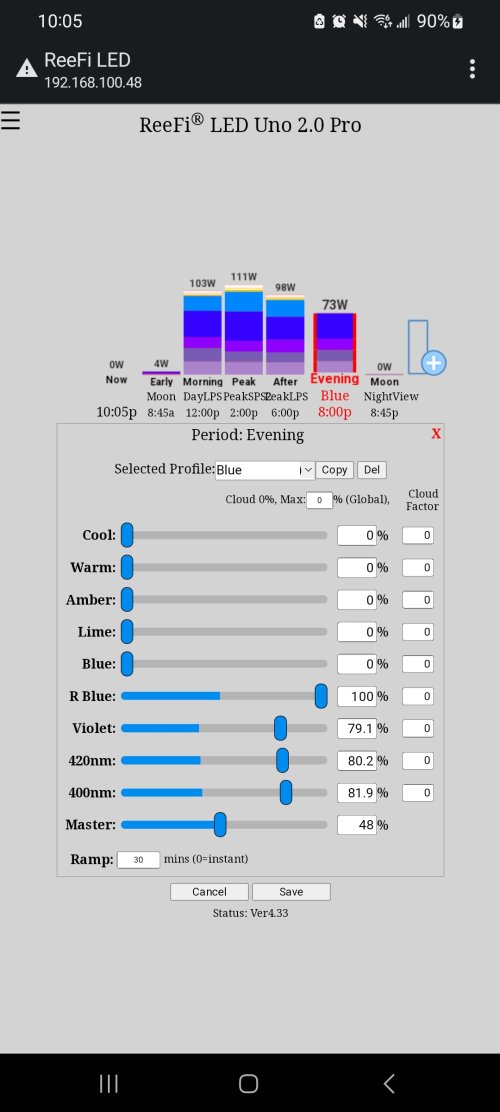
Task: Tap Android back navigation icon
Action: click(x=389, y=1083)
